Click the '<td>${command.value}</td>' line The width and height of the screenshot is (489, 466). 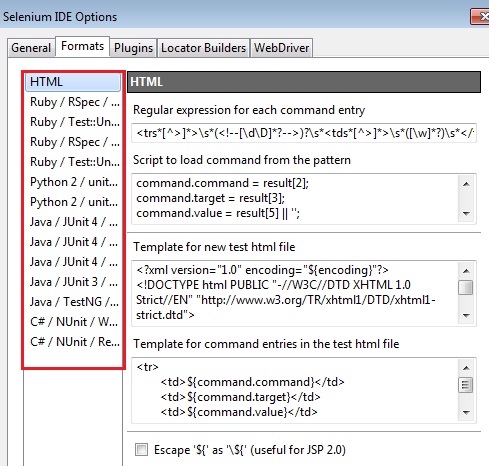(x=239, y=412)
